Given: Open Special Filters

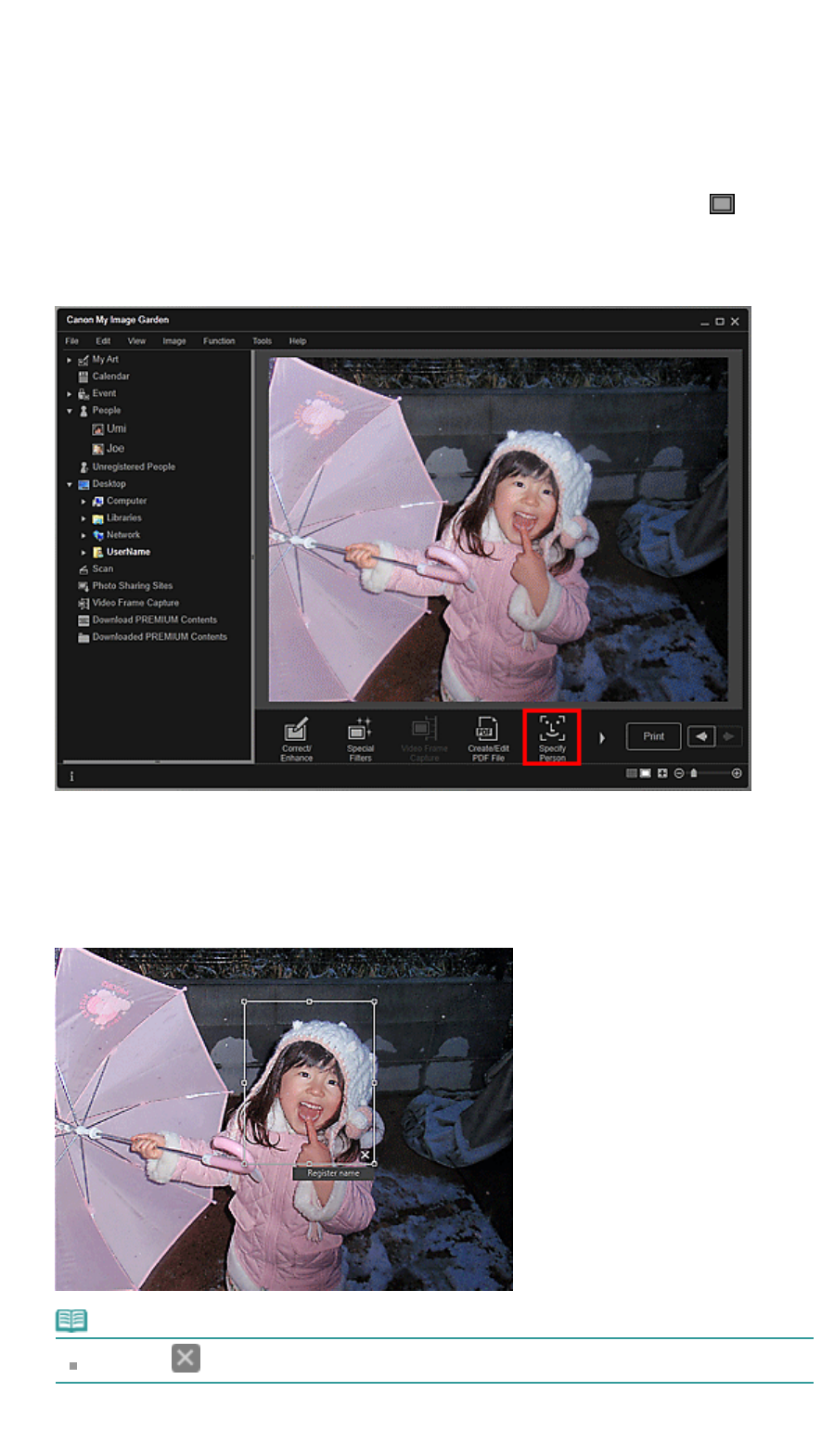Looking at the screenshot, I should coord(360,738).
